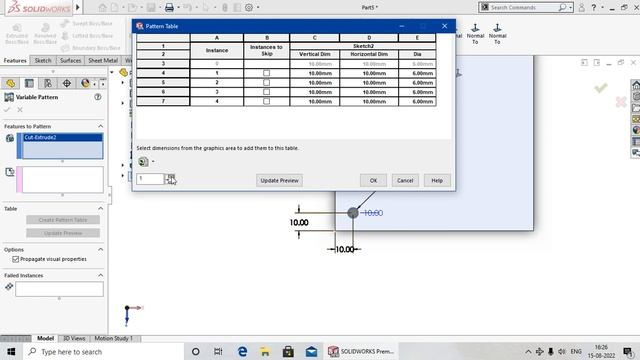The image size is (640, 360).
Task: Switch to the Surfaces ribbon tab
Action: pos(70,60)
